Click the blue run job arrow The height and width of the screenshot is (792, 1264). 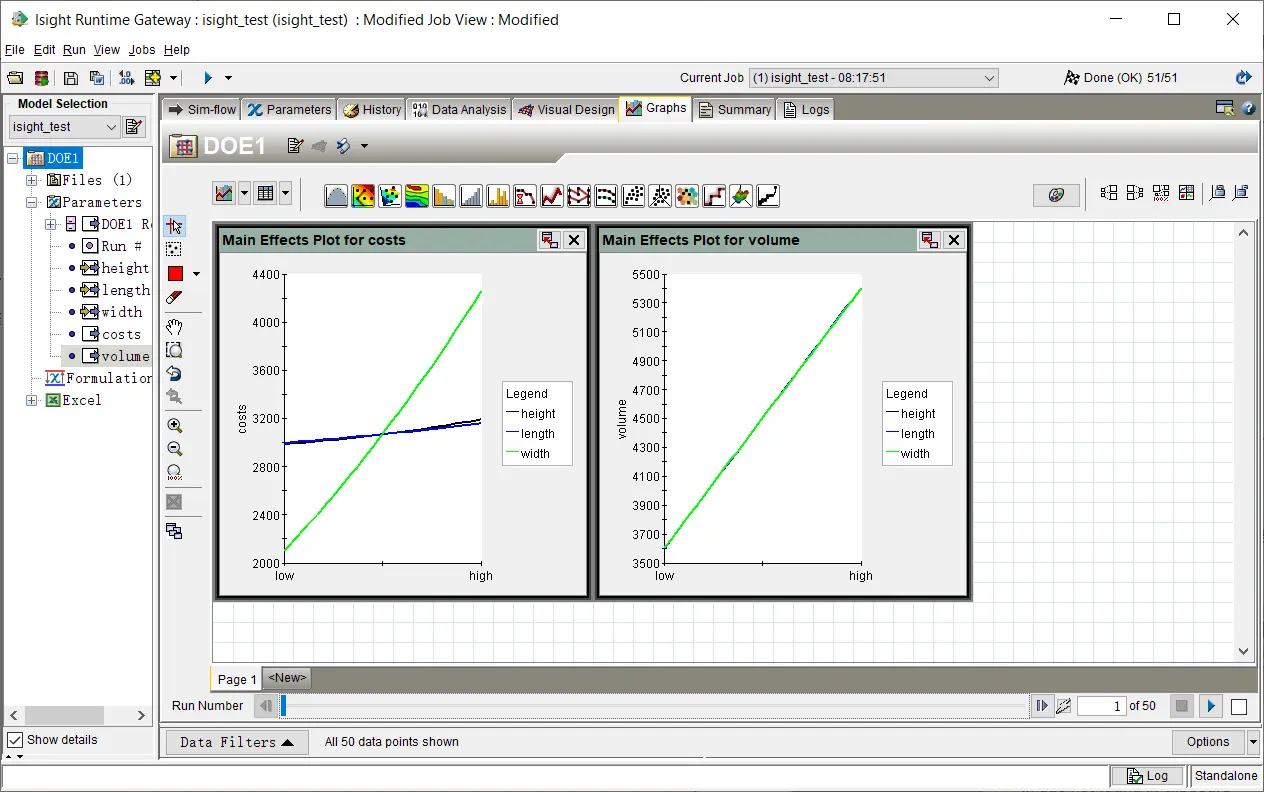[208, 78]
